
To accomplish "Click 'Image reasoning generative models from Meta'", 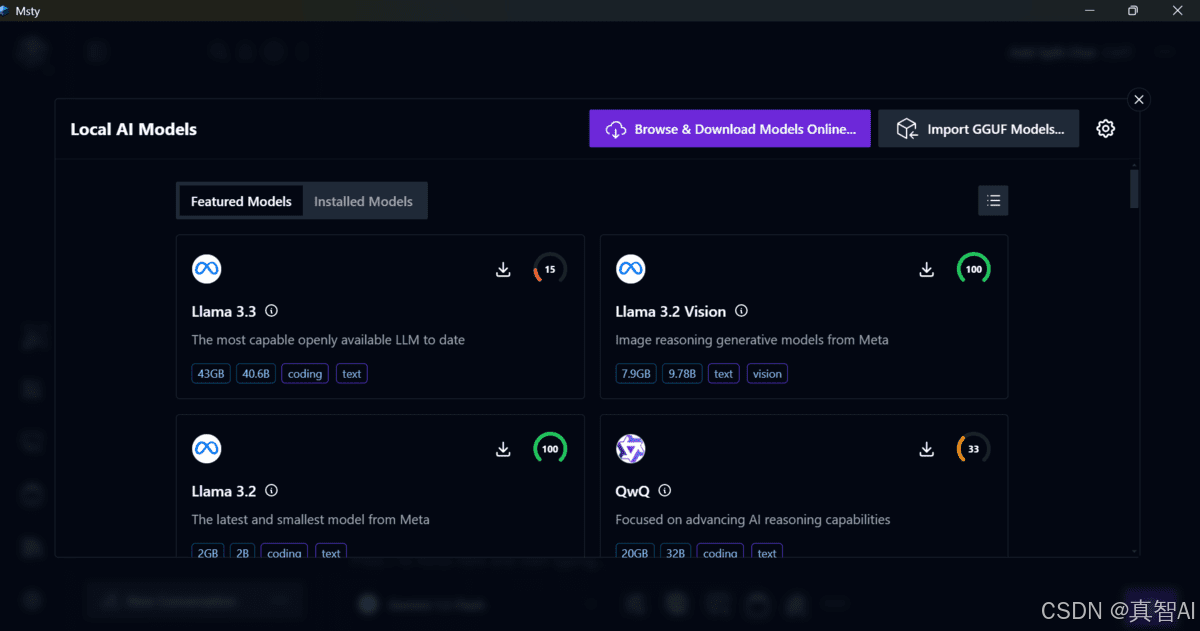I will [752, 340].
